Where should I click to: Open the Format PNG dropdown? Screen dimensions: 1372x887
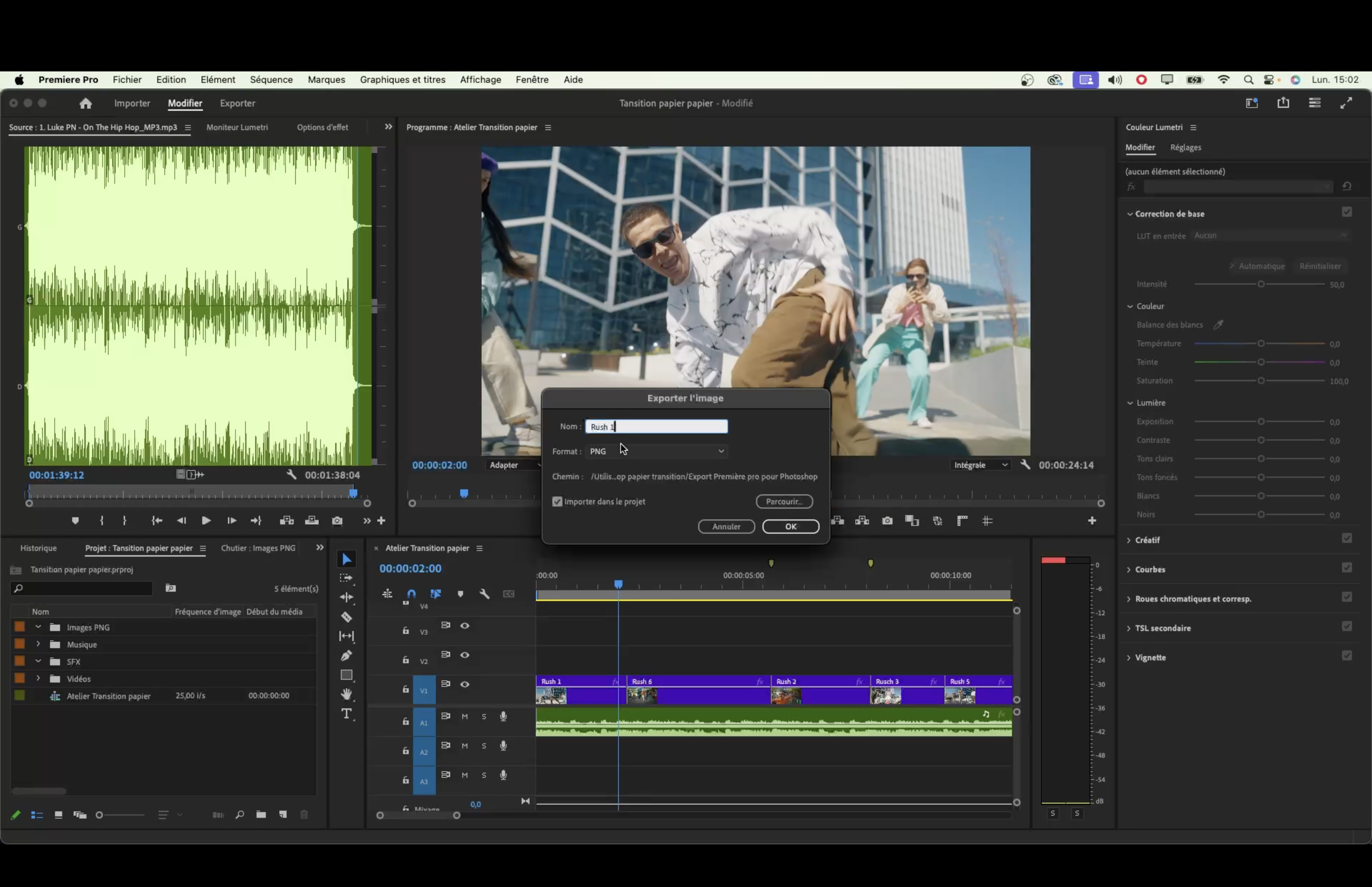pyautogui.click(x=657, y=452)
